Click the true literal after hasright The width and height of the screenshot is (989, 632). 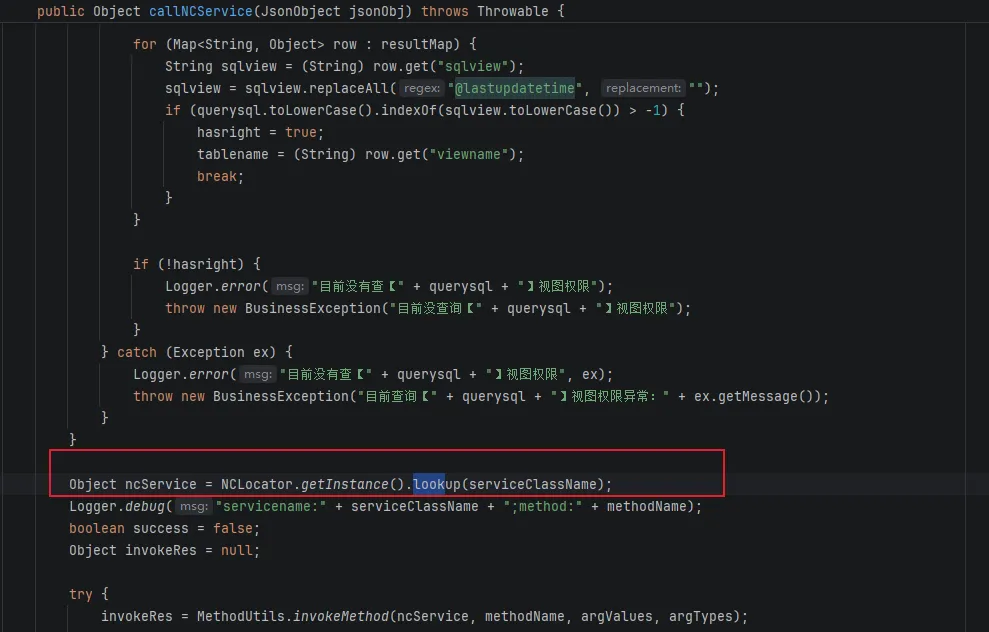point(301,132)
